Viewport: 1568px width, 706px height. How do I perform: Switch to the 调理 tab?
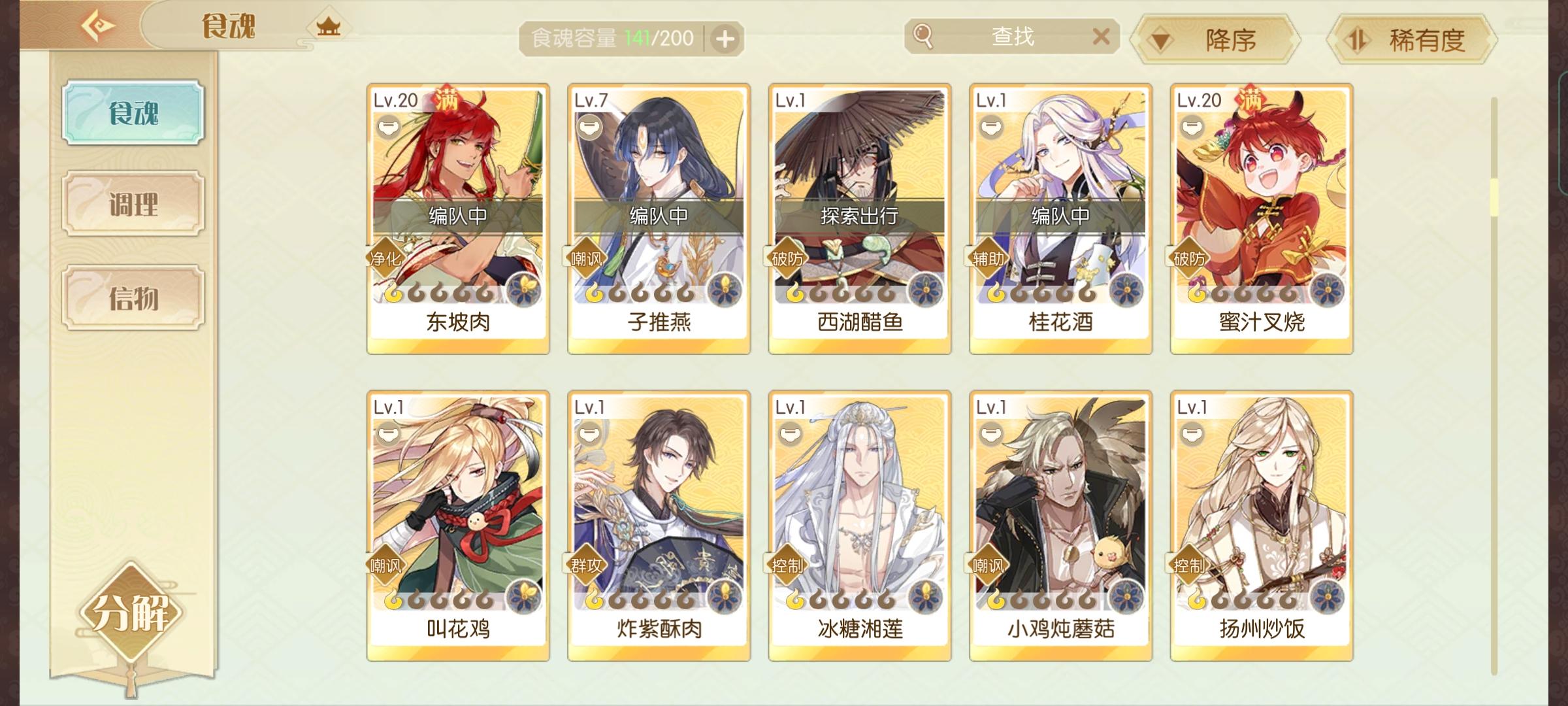click(133, 204)
